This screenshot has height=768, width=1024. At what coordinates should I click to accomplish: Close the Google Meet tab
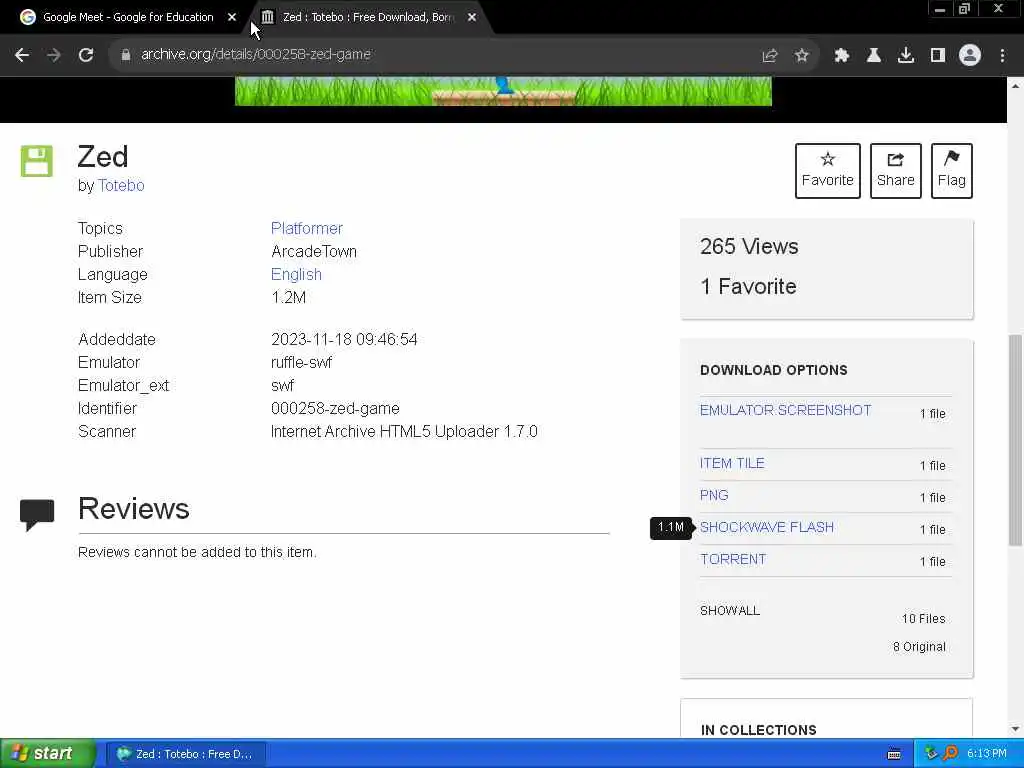(232, 18)
